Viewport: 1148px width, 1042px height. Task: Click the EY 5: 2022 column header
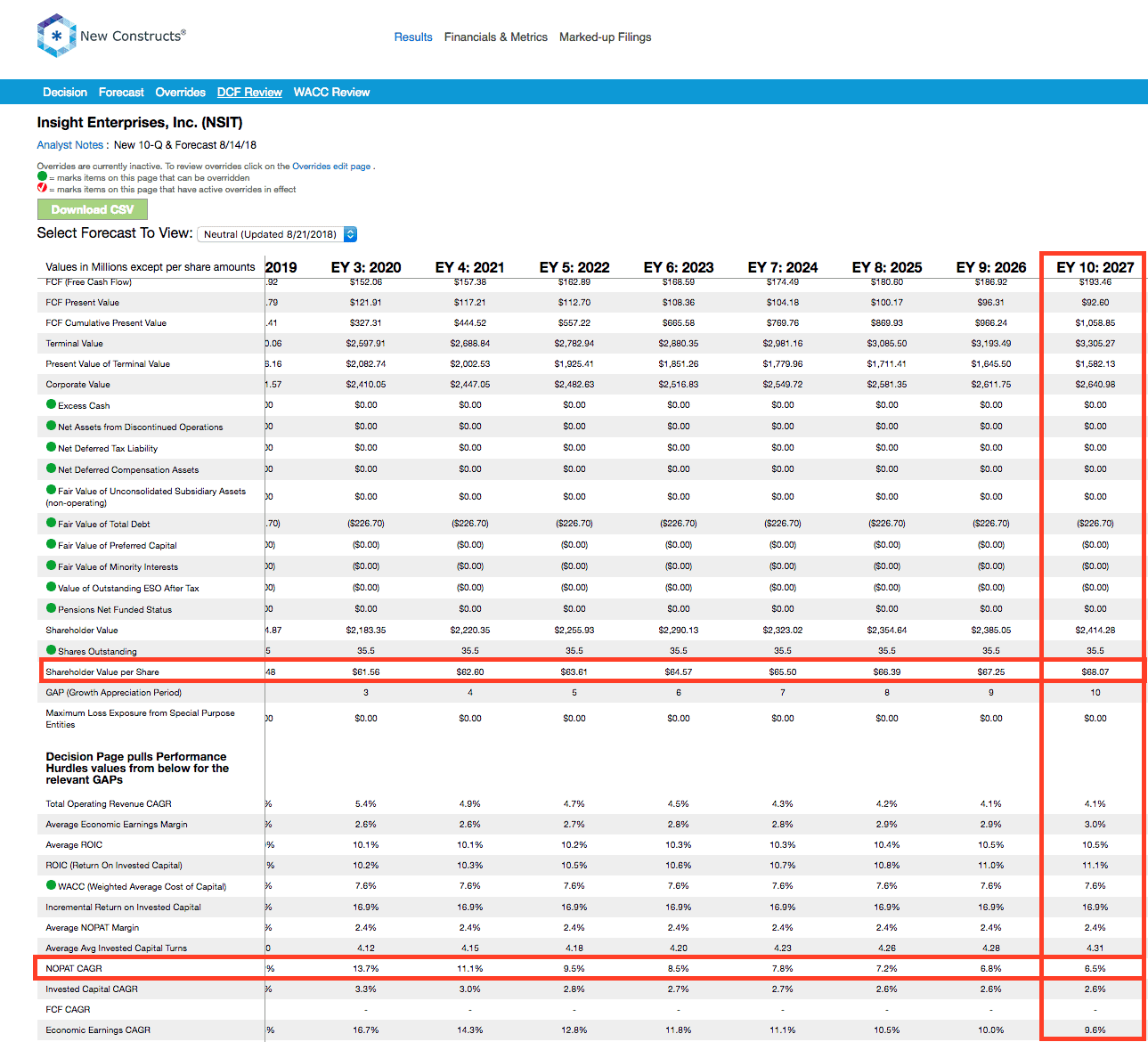(x=574, y=267)
